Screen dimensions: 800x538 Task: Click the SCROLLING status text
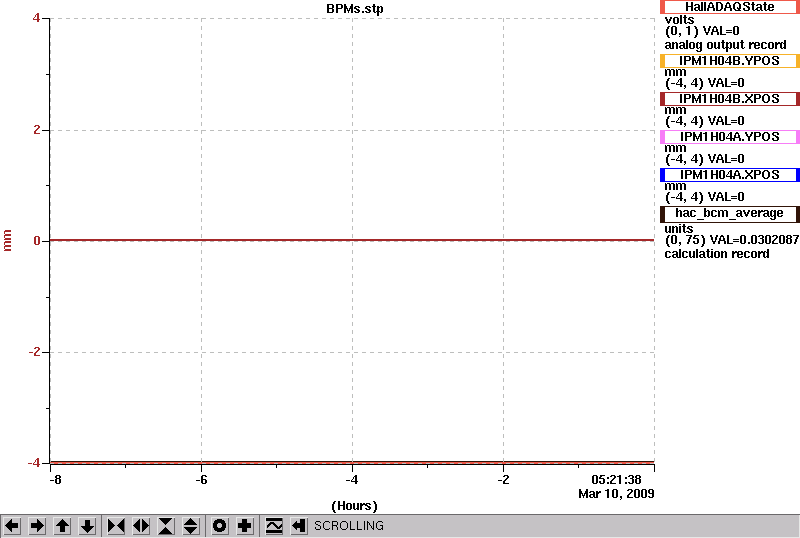click(348, 526)
